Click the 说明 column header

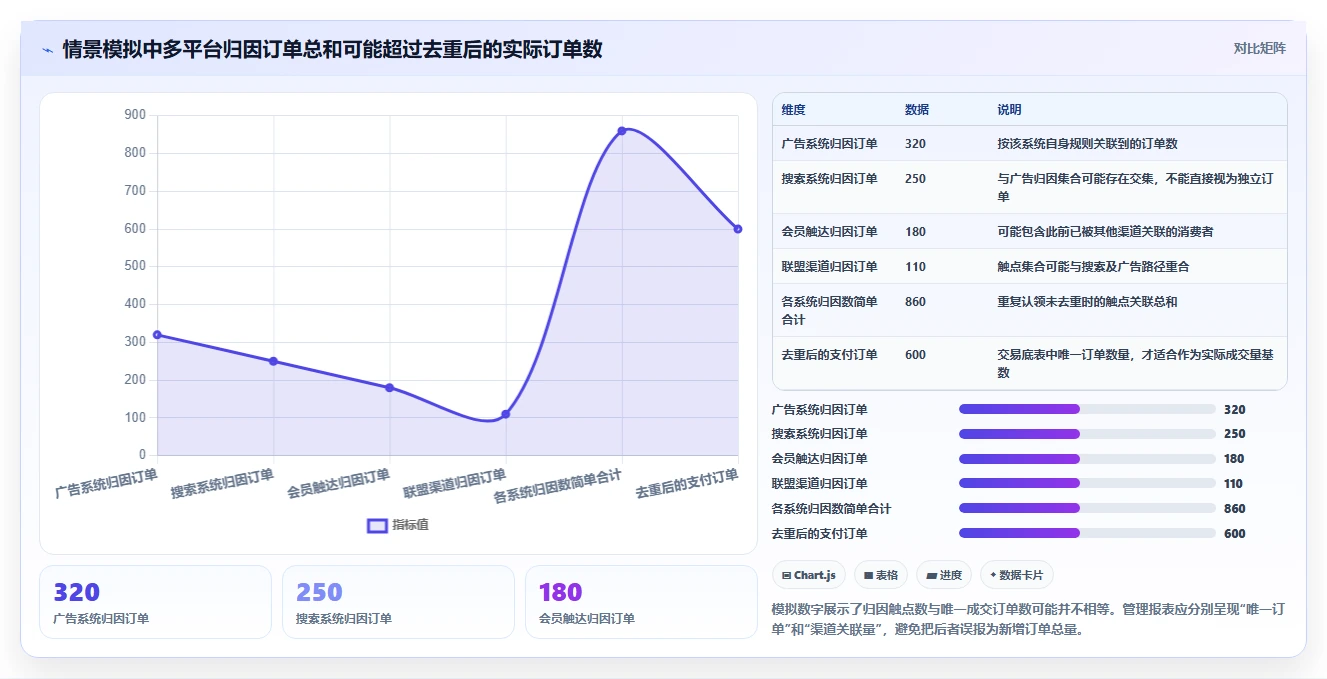[1009, 110]
